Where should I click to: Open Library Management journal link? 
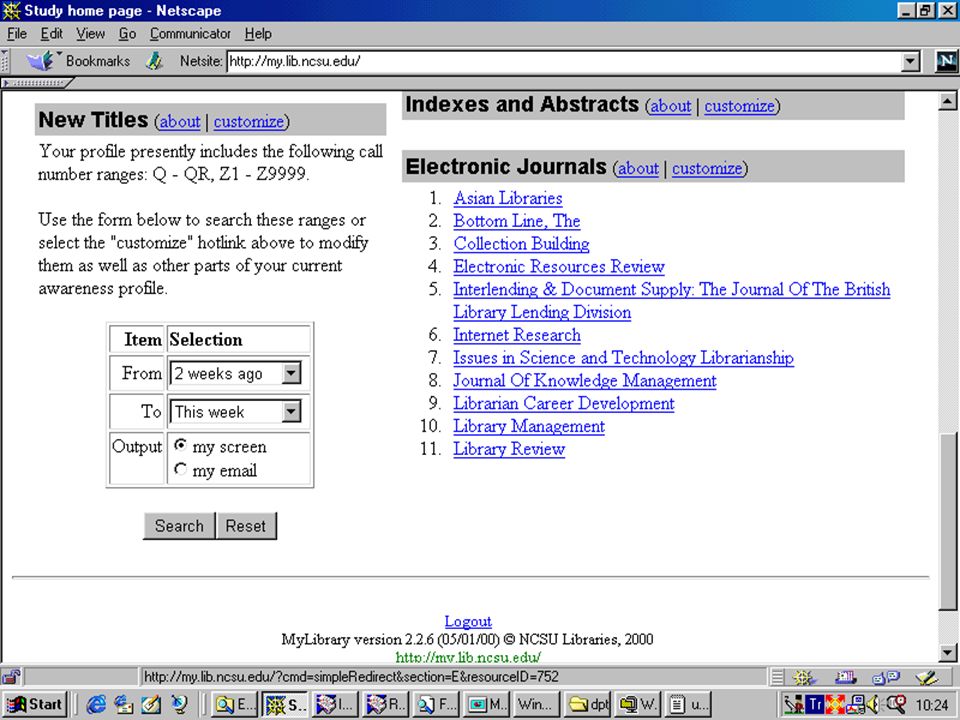(x=529, y=426)
